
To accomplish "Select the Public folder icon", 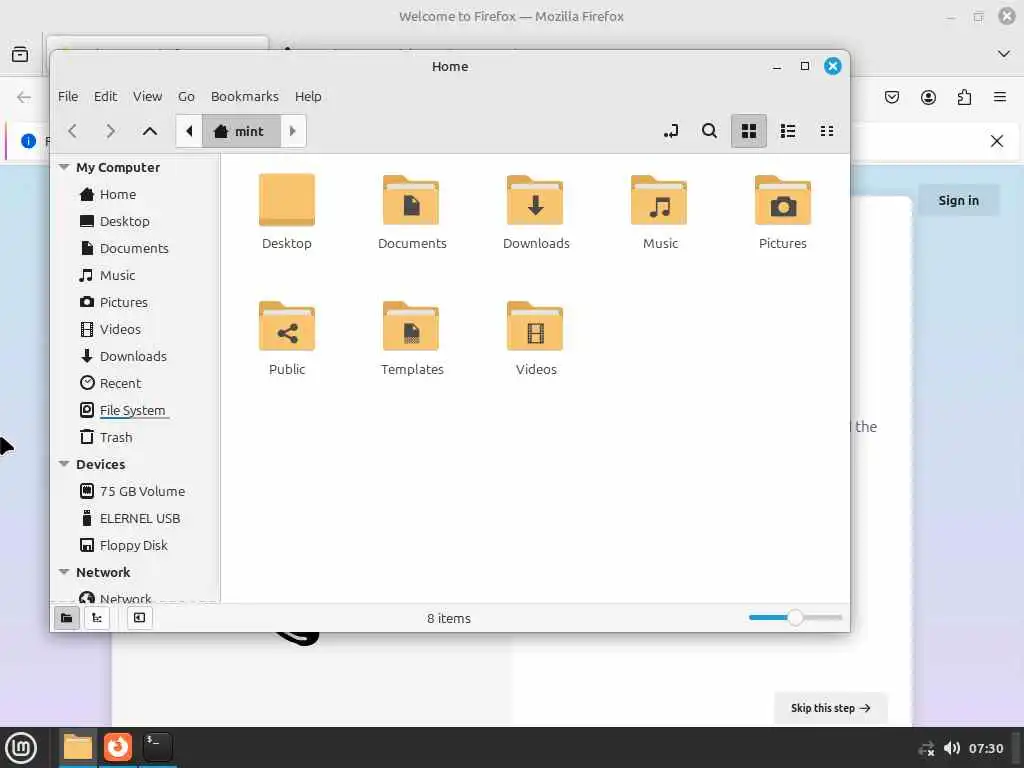I will coord(287,326).
